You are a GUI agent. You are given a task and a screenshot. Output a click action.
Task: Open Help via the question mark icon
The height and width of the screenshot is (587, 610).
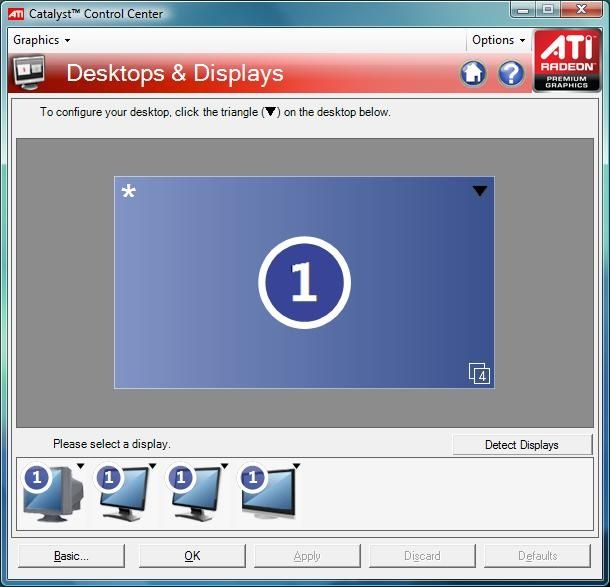click(x=511, y=73)
